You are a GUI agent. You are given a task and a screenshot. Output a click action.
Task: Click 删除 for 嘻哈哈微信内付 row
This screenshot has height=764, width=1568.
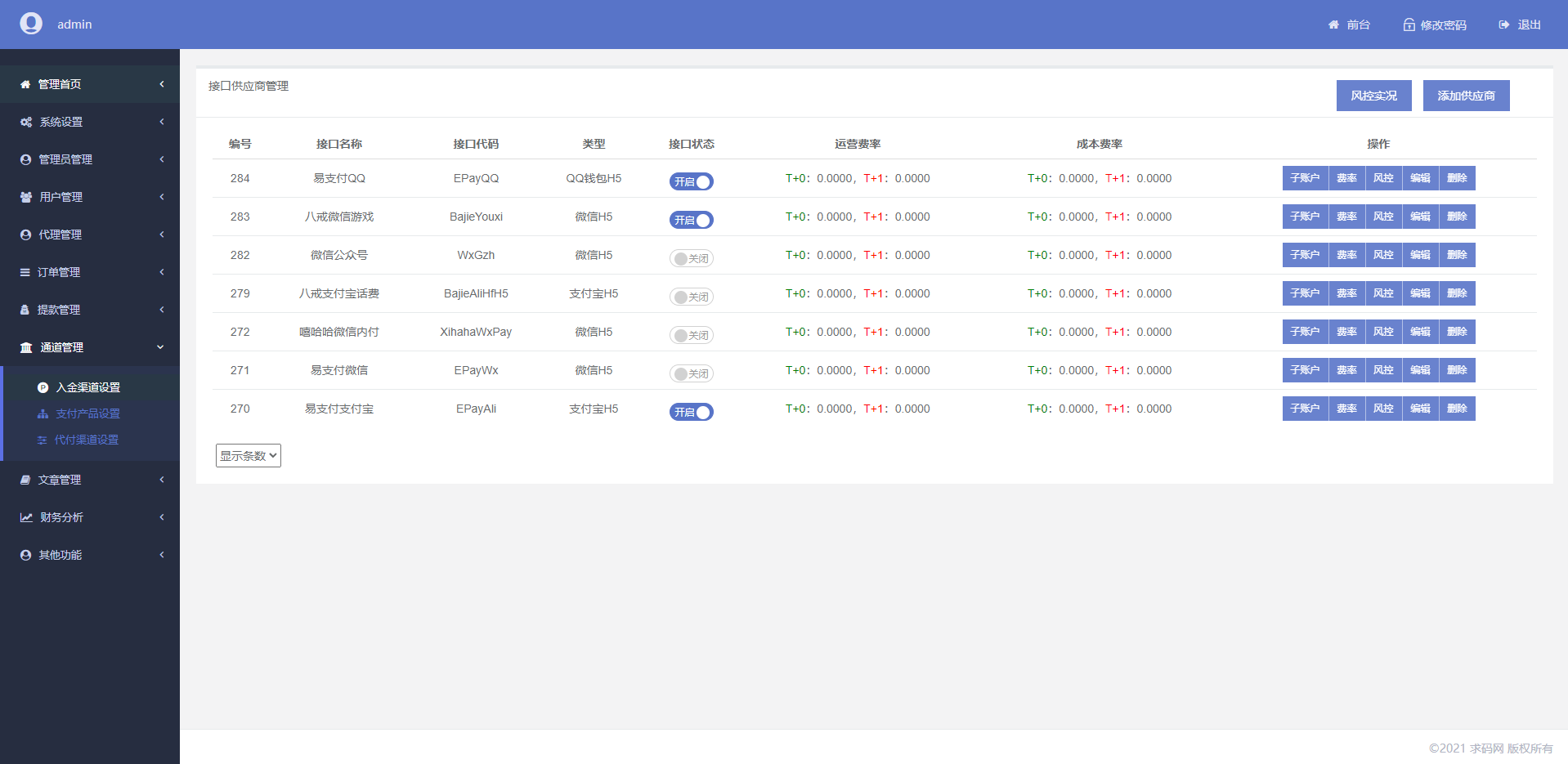click(1457, 332)
